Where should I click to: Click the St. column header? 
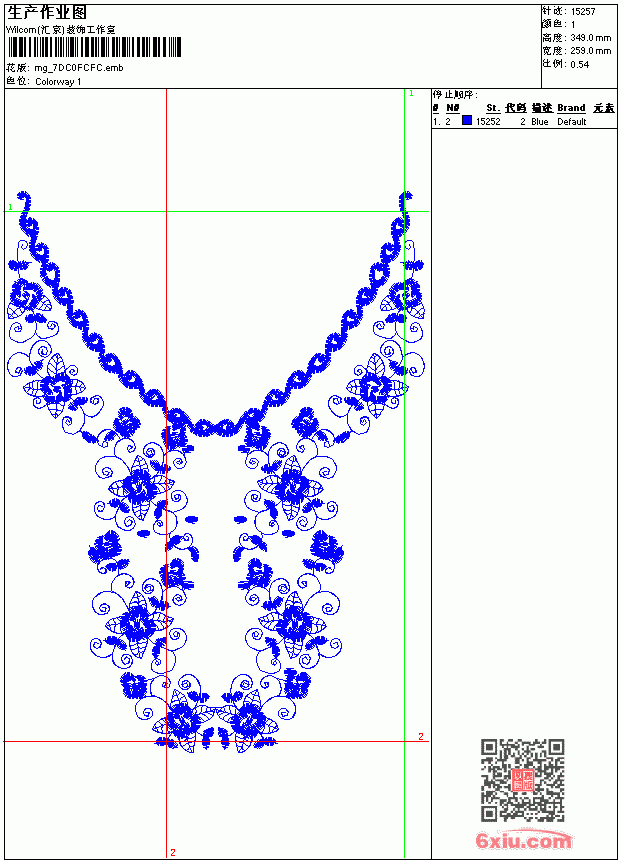493,108
